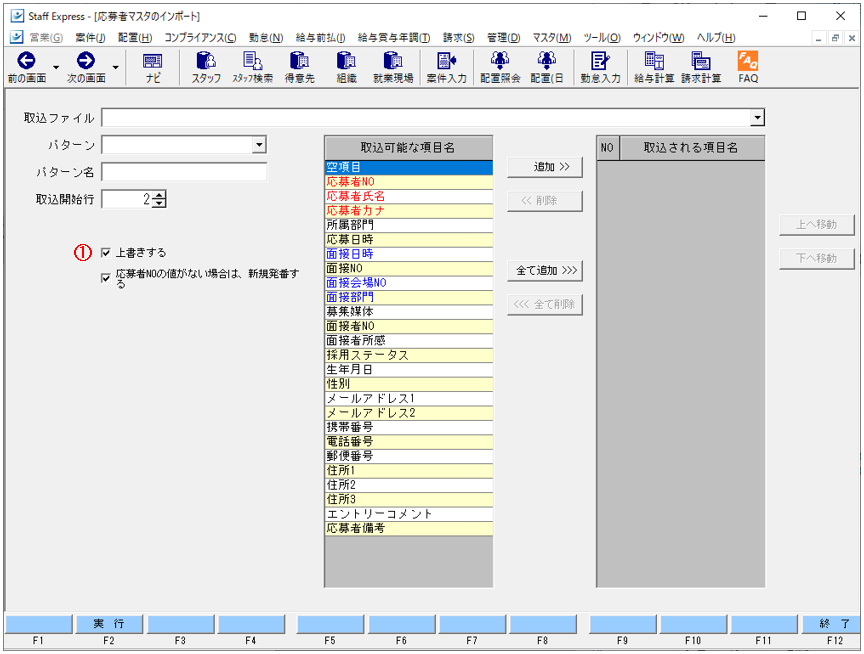Select 応募者カナ in the item list
Screen dimensions: 864x654
tap(409, 210)
